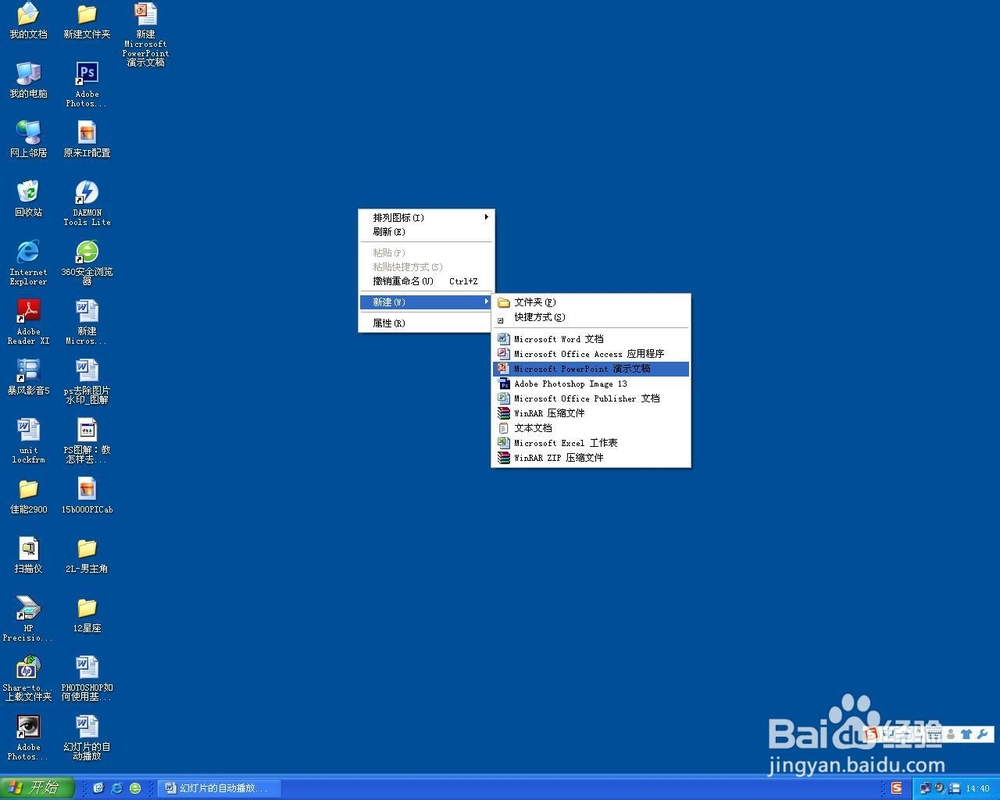Create a new WinRAR 压缩文件

591,413
